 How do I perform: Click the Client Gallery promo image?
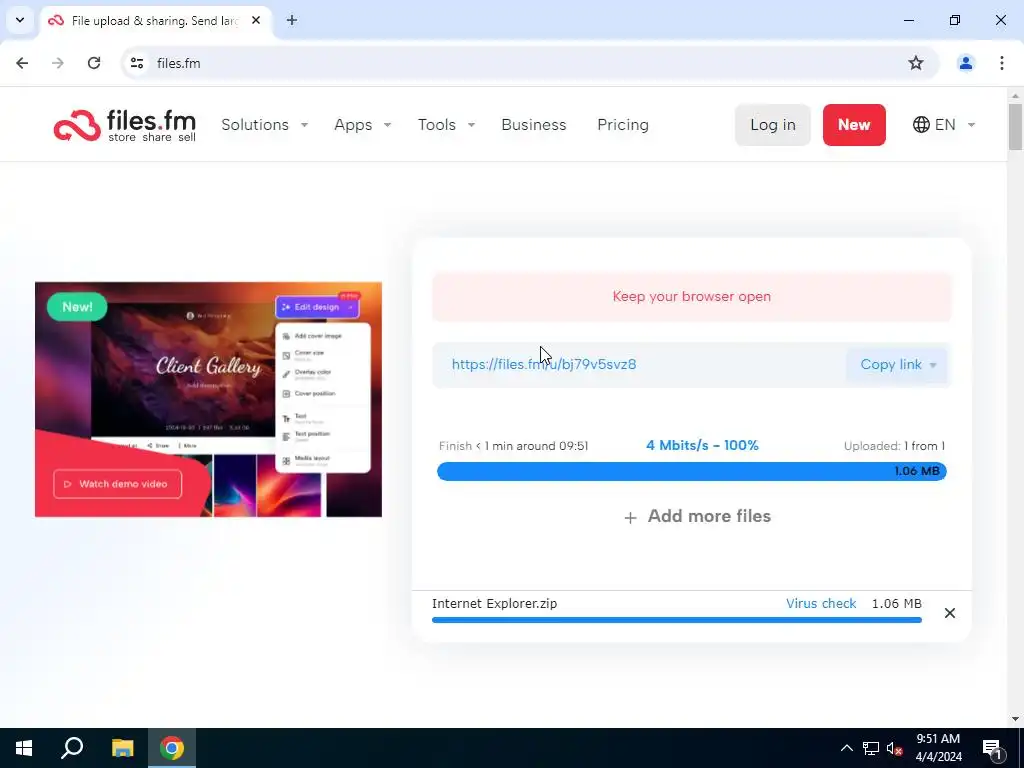pyautogui.click(x=208, y=399)
